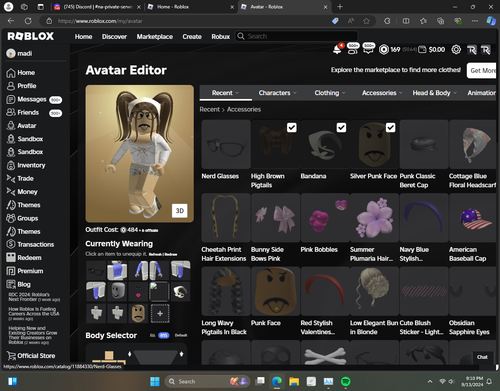Open Money in the sidebar

tap(22, 192)
